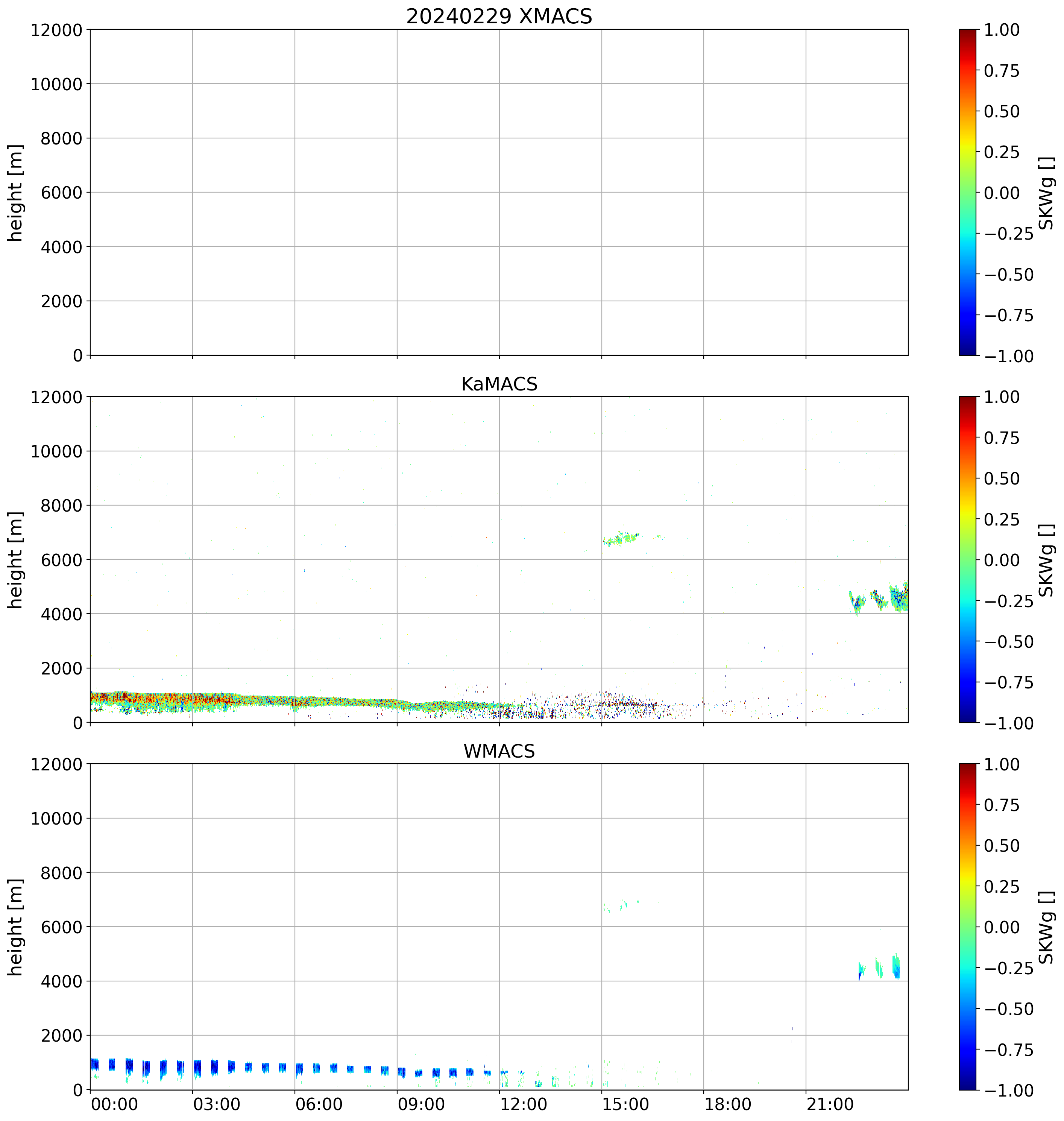This screenshot has width=1064, height=1121.
Task: Click the WMACS panel colorbar
Action: (x=968, y=927)
